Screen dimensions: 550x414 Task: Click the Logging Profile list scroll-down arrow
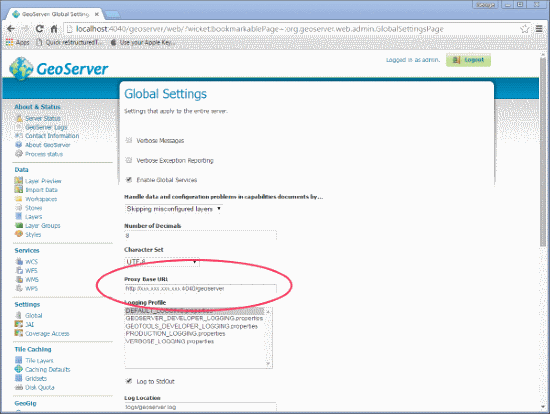(268, 364)
